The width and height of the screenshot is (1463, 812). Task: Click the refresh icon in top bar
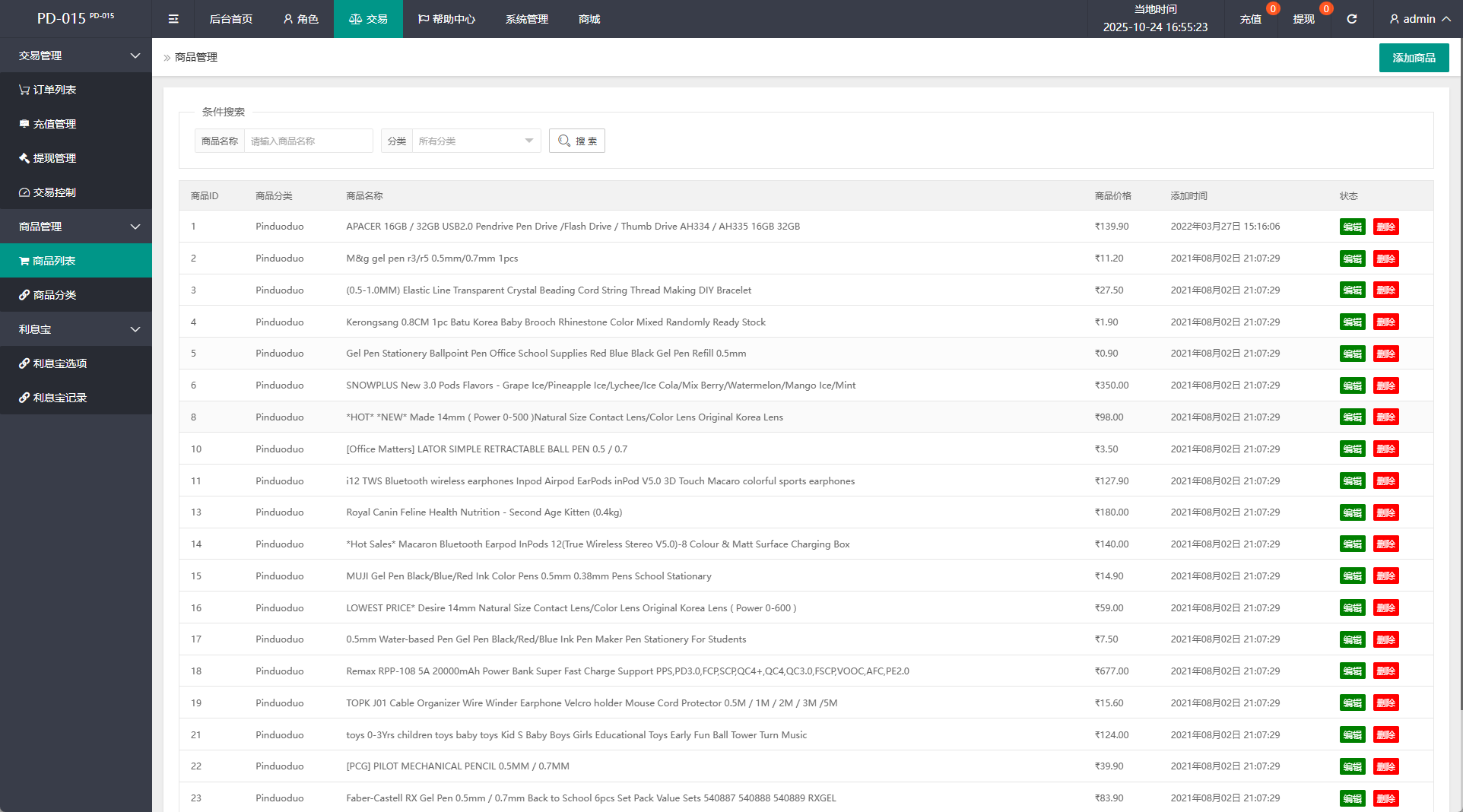click(1351, 19)
